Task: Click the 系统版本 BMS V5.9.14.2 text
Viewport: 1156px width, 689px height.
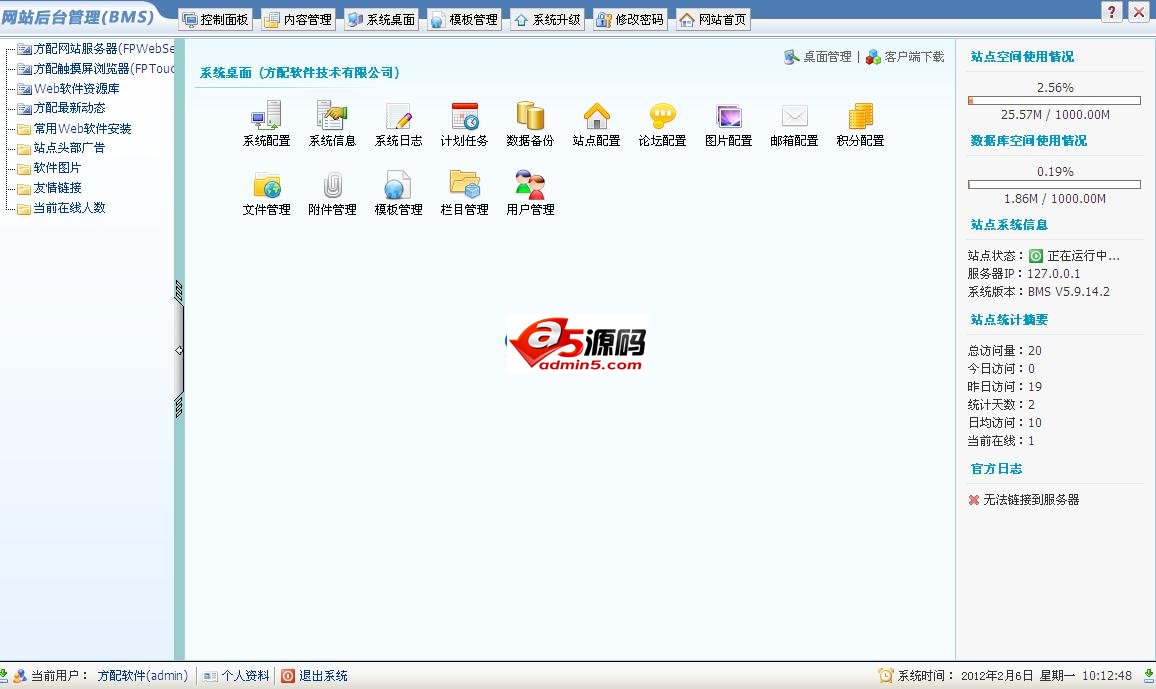Action: (1038, 292)
